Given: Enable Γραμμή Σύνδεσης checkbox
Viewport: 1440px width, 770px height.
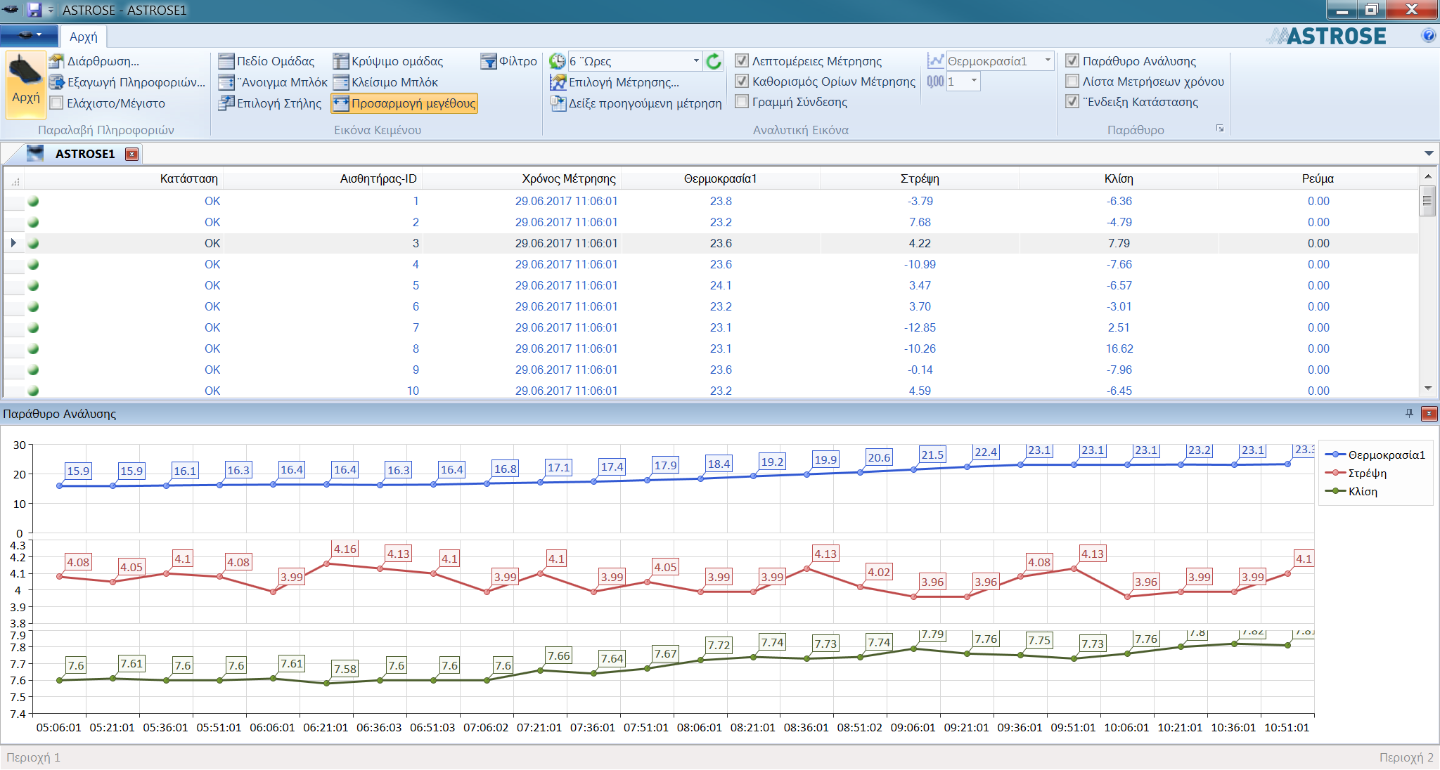Looking at the screenshot, I should [x=742, y=102].
